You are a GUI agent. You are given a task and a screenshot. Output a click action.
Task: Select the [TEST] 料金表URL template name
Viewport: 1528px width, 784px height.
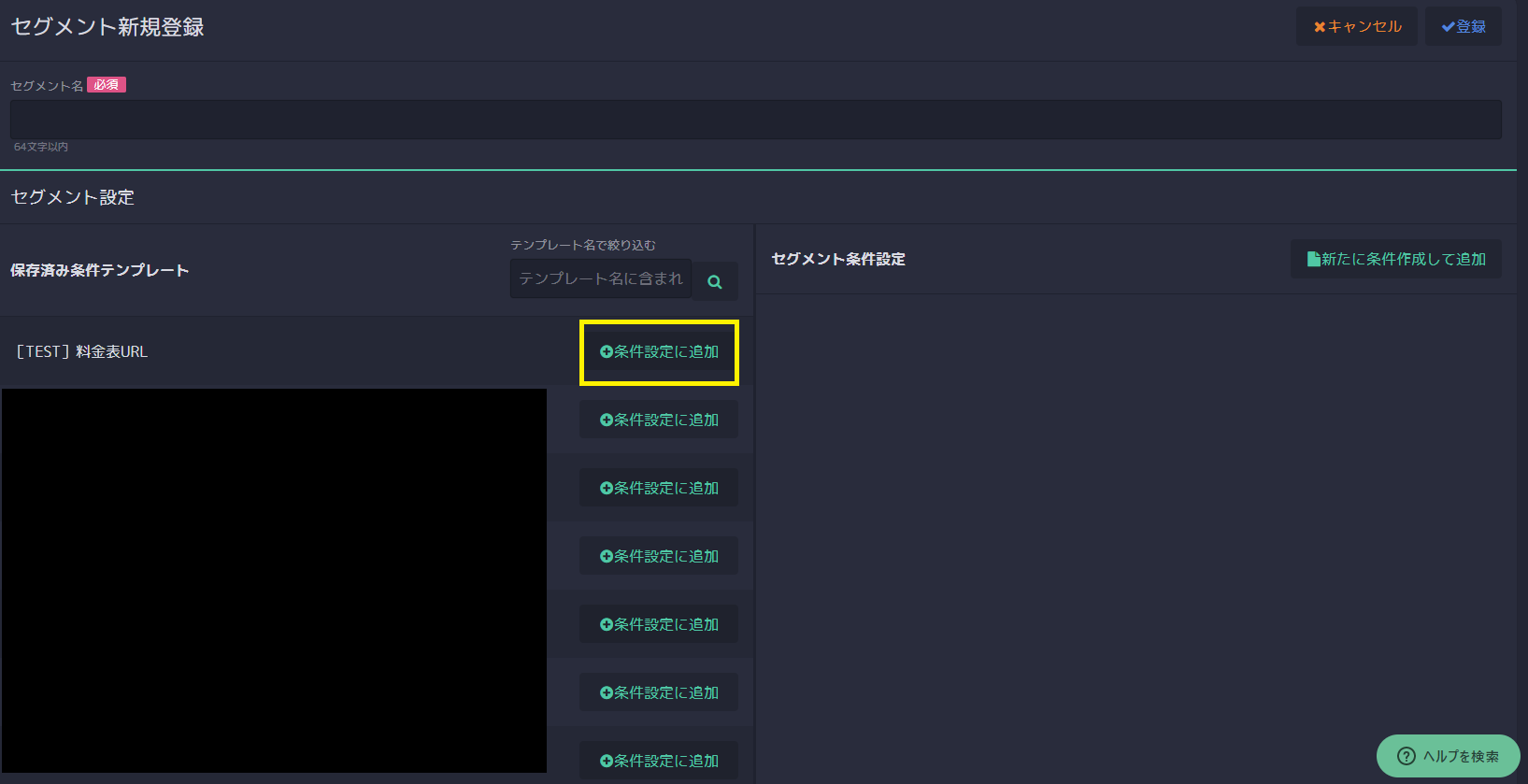(x=82, y=352)
